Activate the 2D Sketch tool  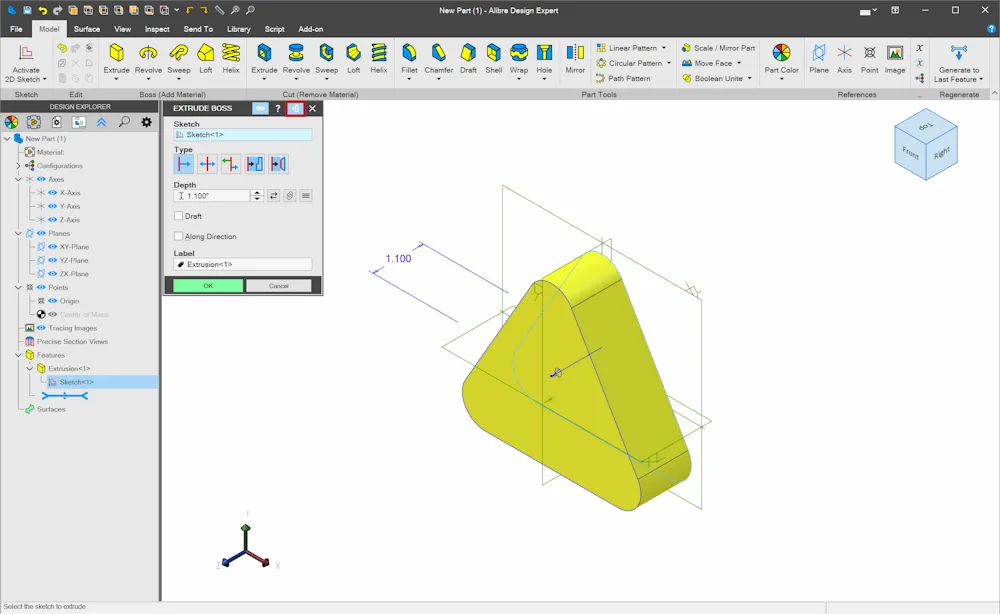[26, 64]
